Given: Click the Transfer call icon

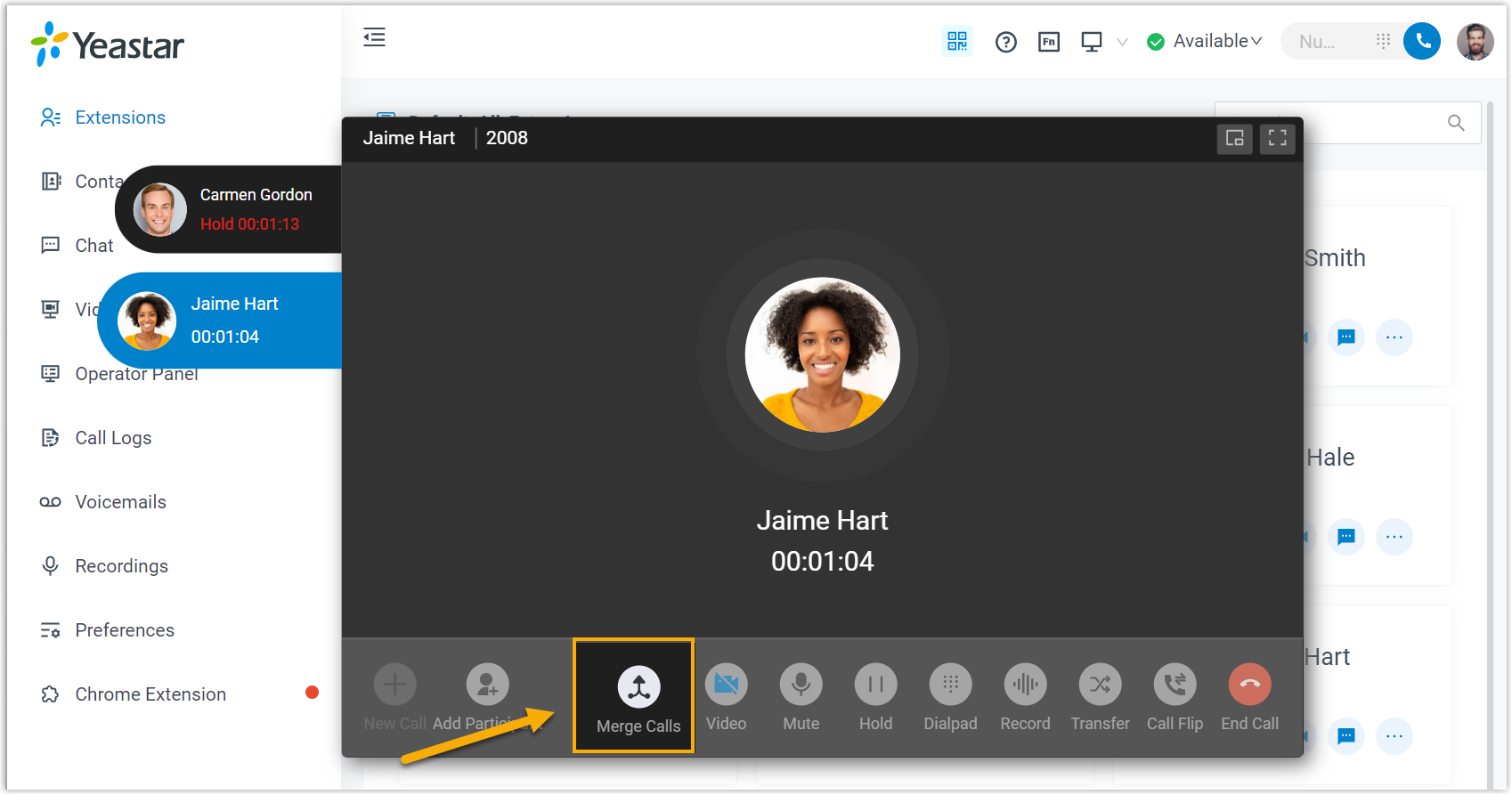Looking at the screenshot, I should [x=1100, y=685].
